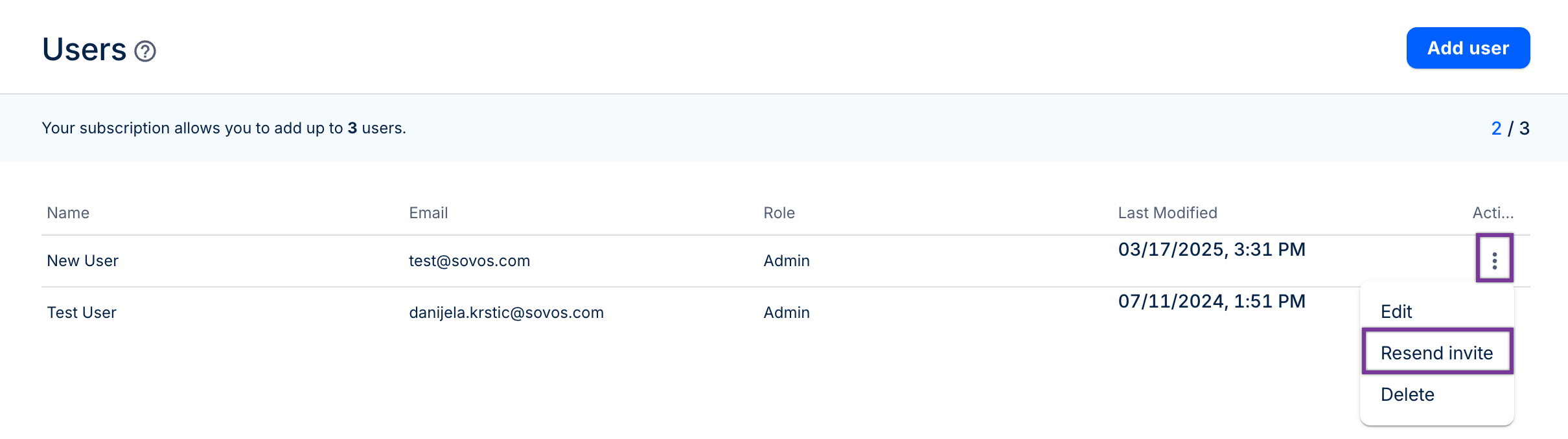The height and width of the screenshot is (439, 1568).
Task: Click the help question mark icon beside Users
Action: point(145,51)
